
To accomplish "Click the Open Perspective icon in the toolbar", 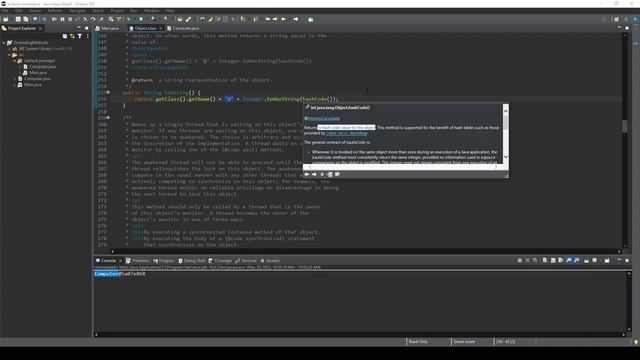I will point(616,19).
